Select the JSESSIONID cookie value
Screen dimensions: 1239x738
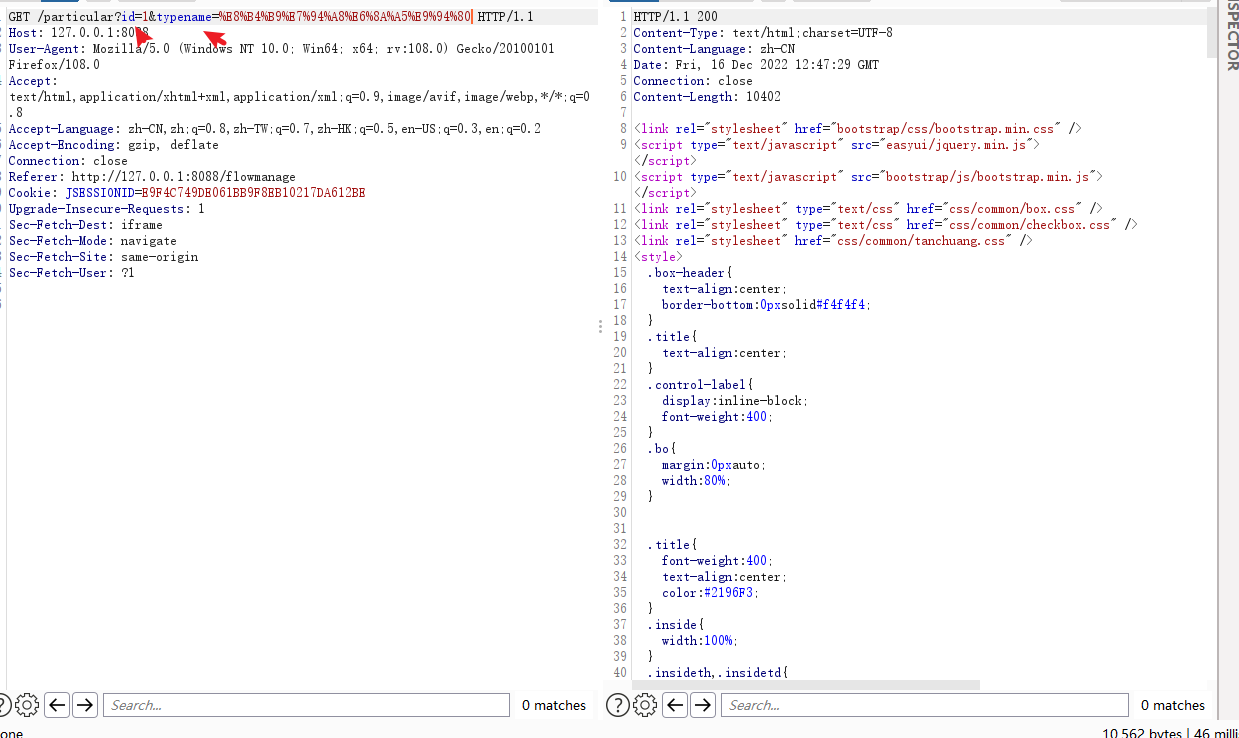253,193
